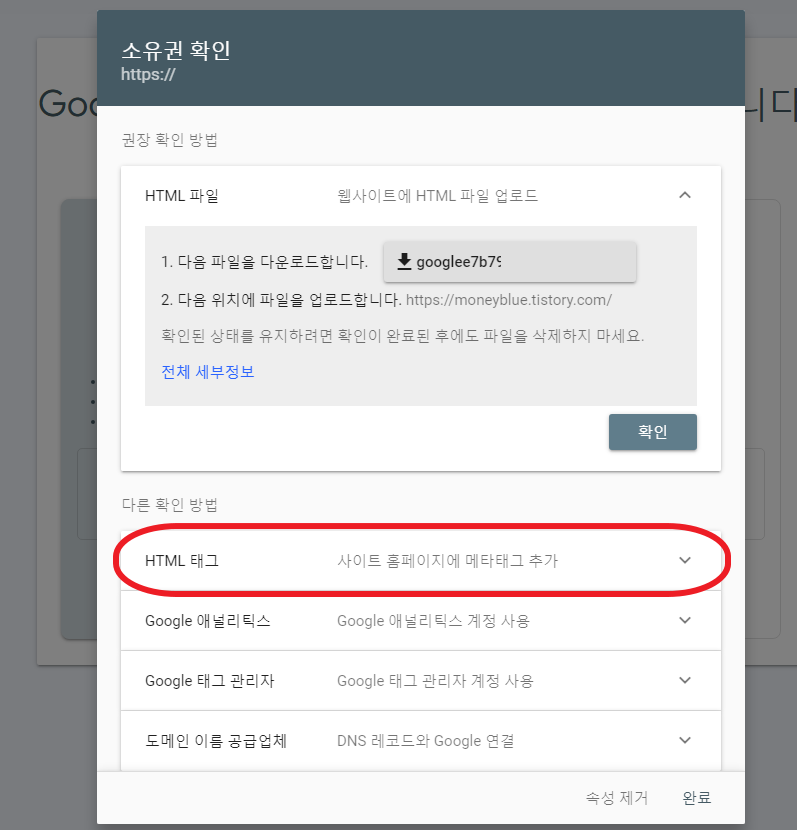Click 속성 제거 button
The width and height of the screenshot is (797, 830).
point(617,798)
